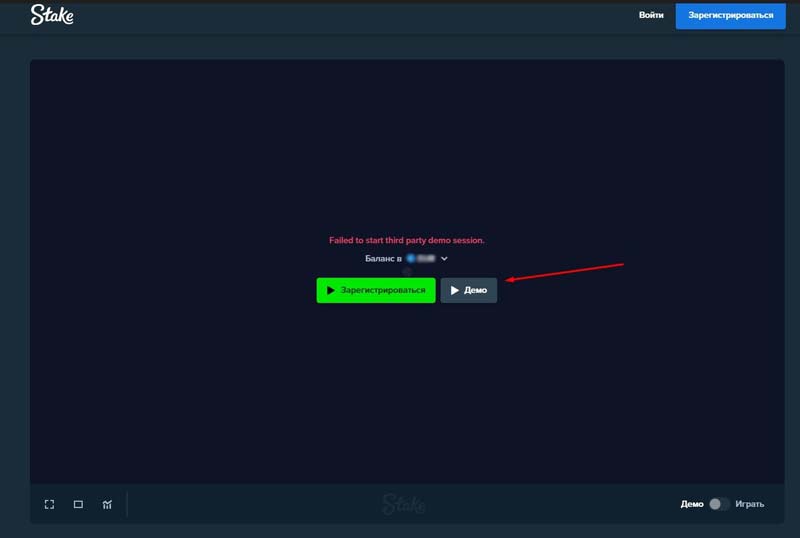
Task: Click the 'Failed to start' error message
Action: pyautogui.click(x=407, y=241)
